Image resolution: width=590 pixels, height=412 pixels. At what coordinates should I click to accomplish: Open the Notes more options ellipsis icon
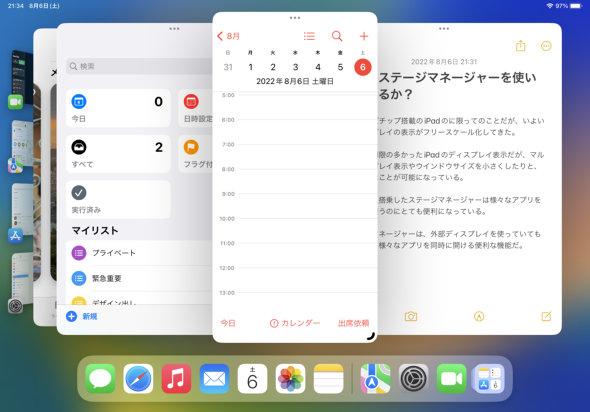[546, 46]
